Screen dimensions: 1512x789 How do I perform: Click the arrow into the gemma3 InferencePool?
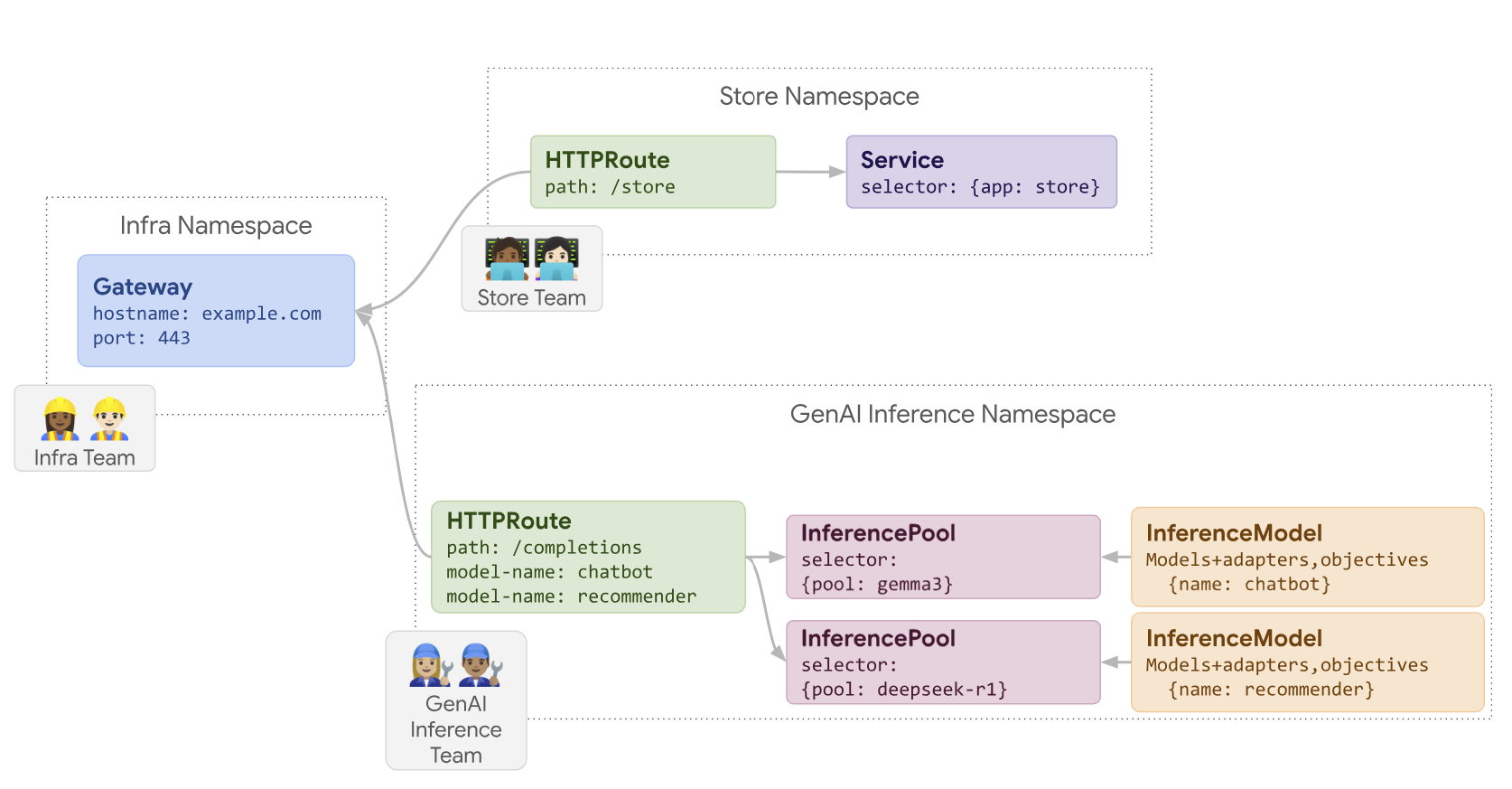coord(768,558)
